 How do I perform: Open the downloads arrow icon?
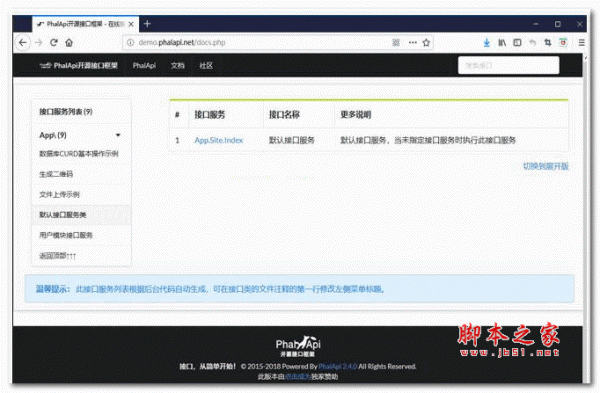[x=486, y=42]
